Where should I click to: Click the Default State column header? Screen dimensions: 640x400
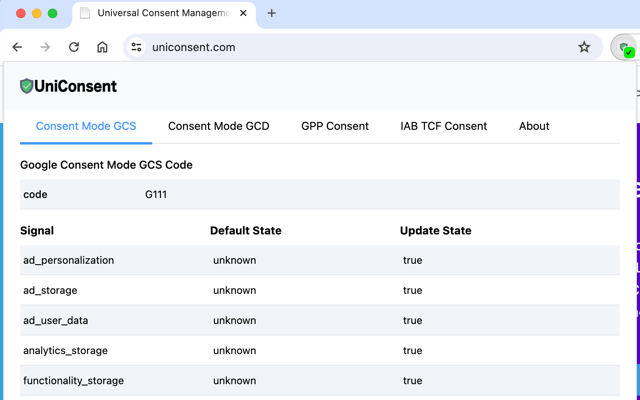click(x=246, y=231)
